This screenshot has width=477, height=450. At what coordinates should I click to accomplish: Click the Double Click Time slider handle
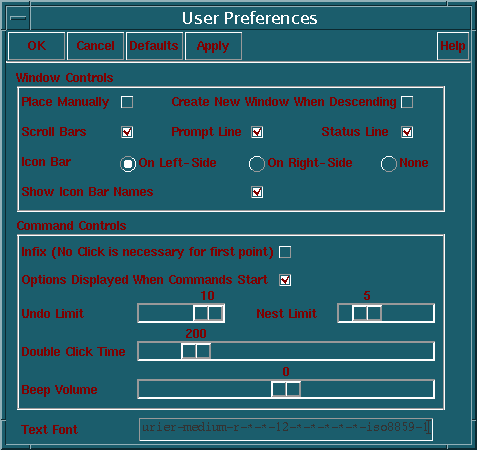[196, 351]
